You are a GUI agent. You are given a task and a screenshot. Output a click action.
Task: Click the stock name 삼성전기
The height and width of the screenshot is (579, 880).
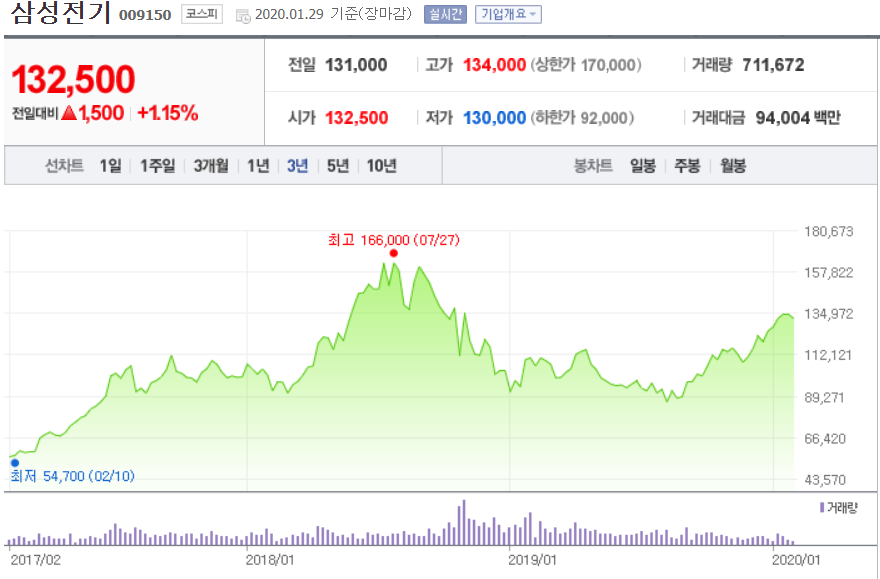(x=60, y=13)
